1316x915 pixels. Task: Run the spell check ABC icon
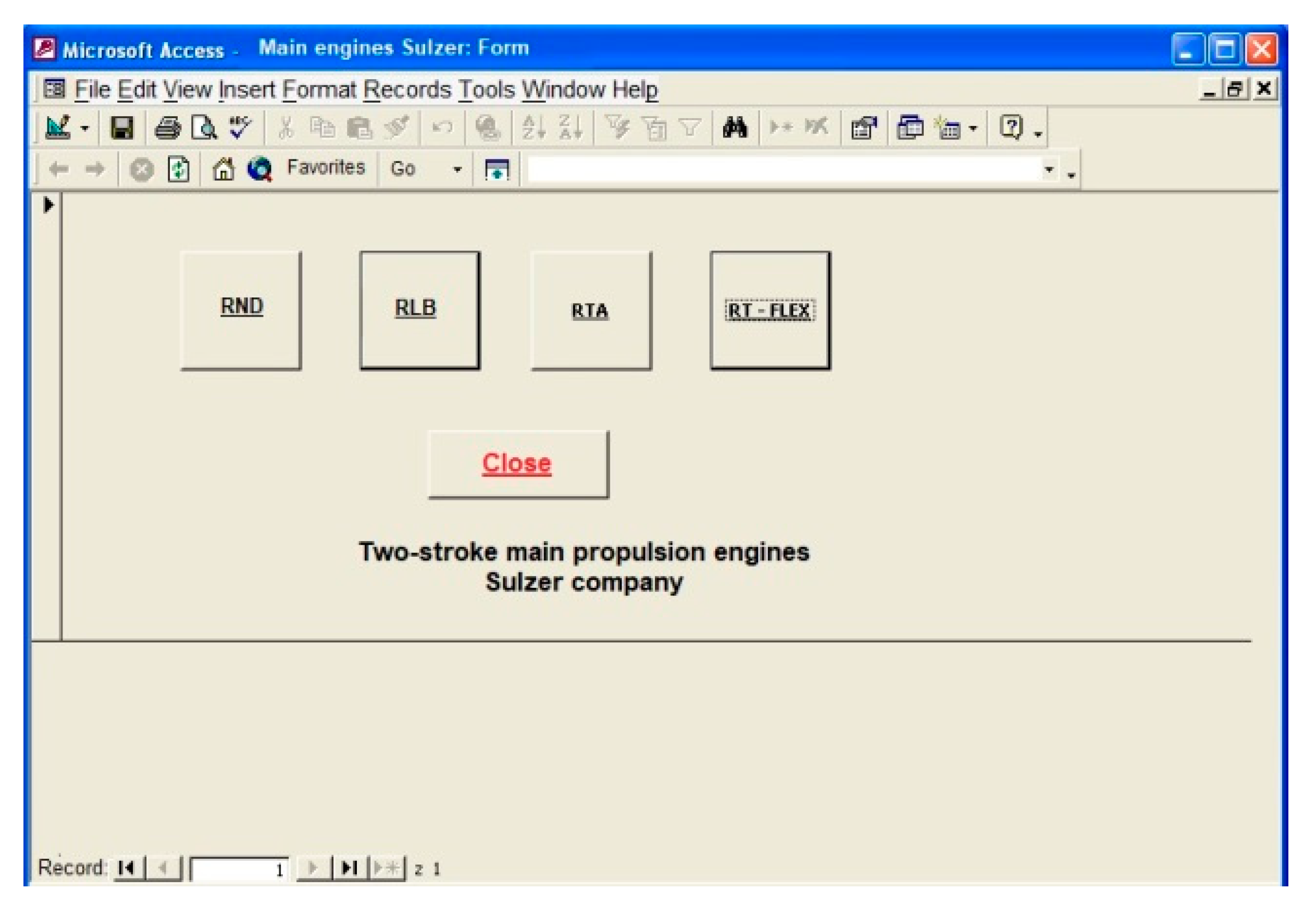tap(240, 127)
